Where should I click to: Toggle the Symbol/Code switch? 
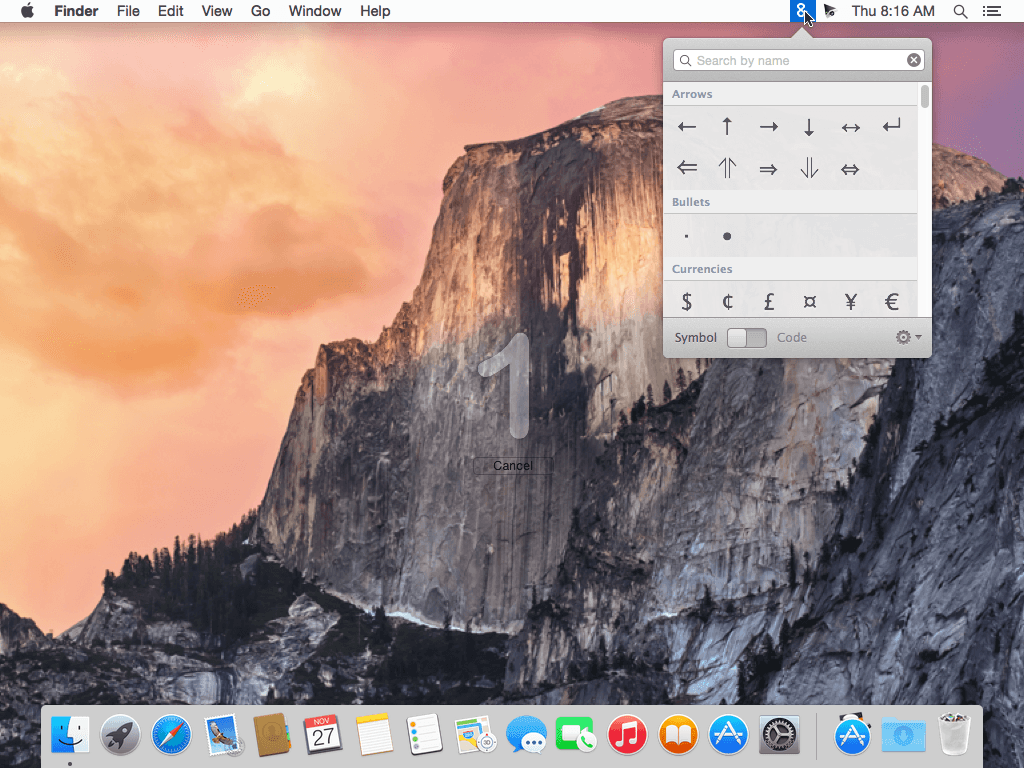click(x=746, y=338)
